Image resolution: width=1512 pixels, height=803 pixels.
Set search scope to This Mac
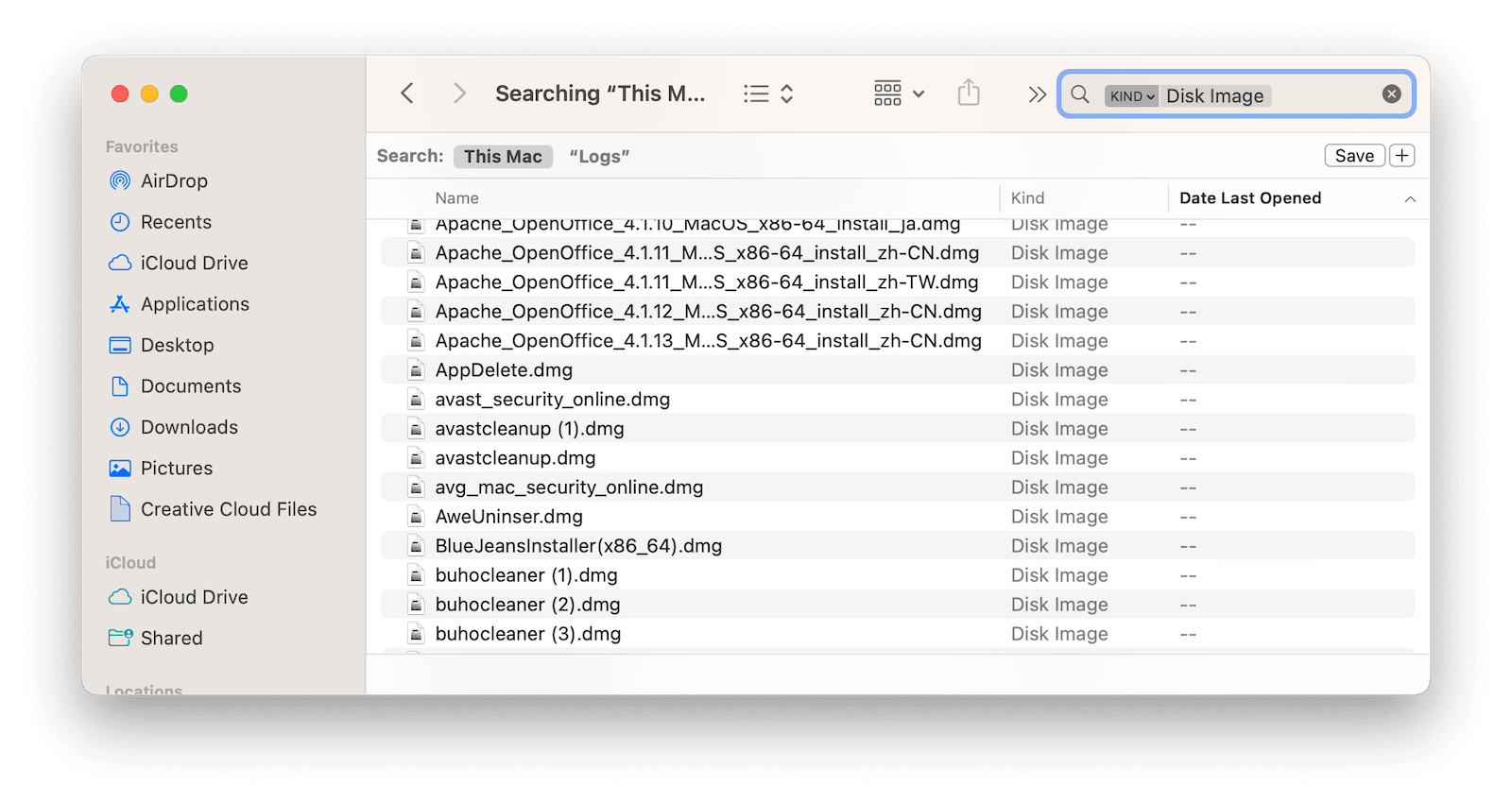503,157
